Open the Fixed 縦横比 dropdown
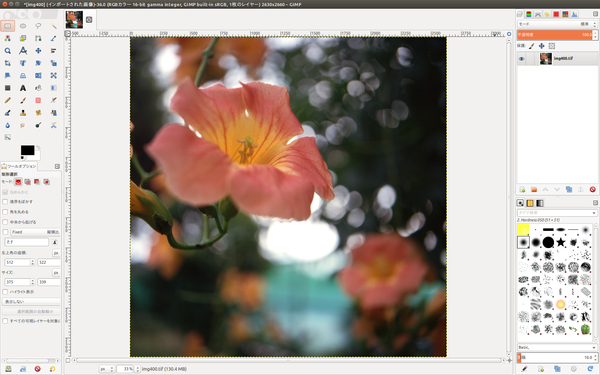 click(x=35, y=232)
